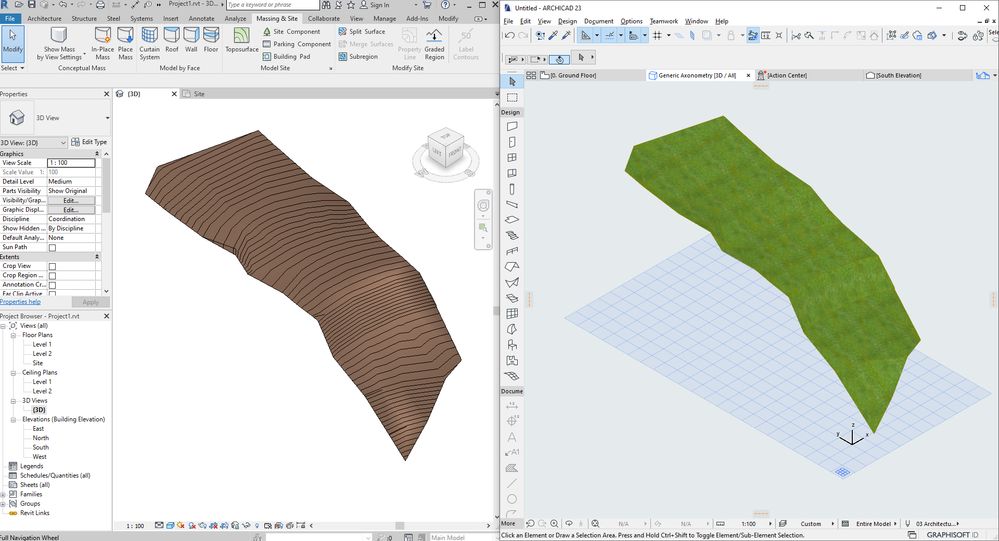Viewport: 999px width, 541px height.
Task: Click the Edit Type button
Action: 89,142
